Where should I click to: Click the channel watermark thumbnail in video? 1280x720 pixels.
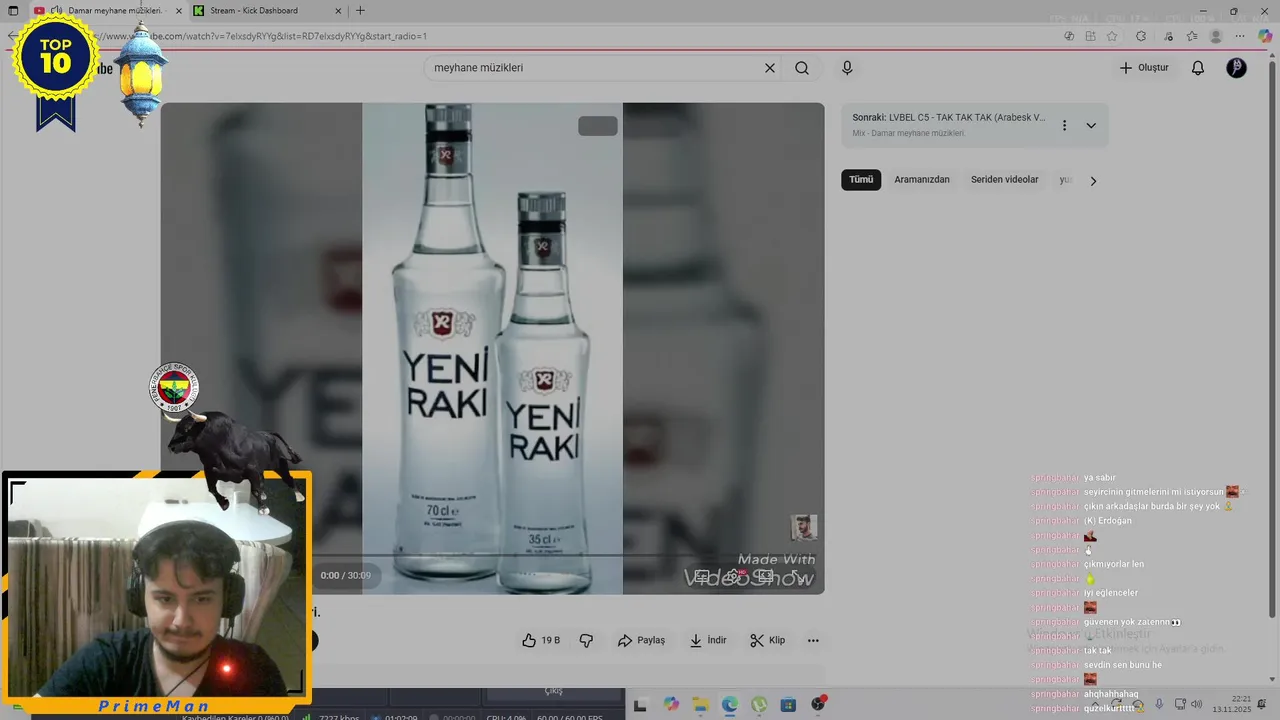804,528
